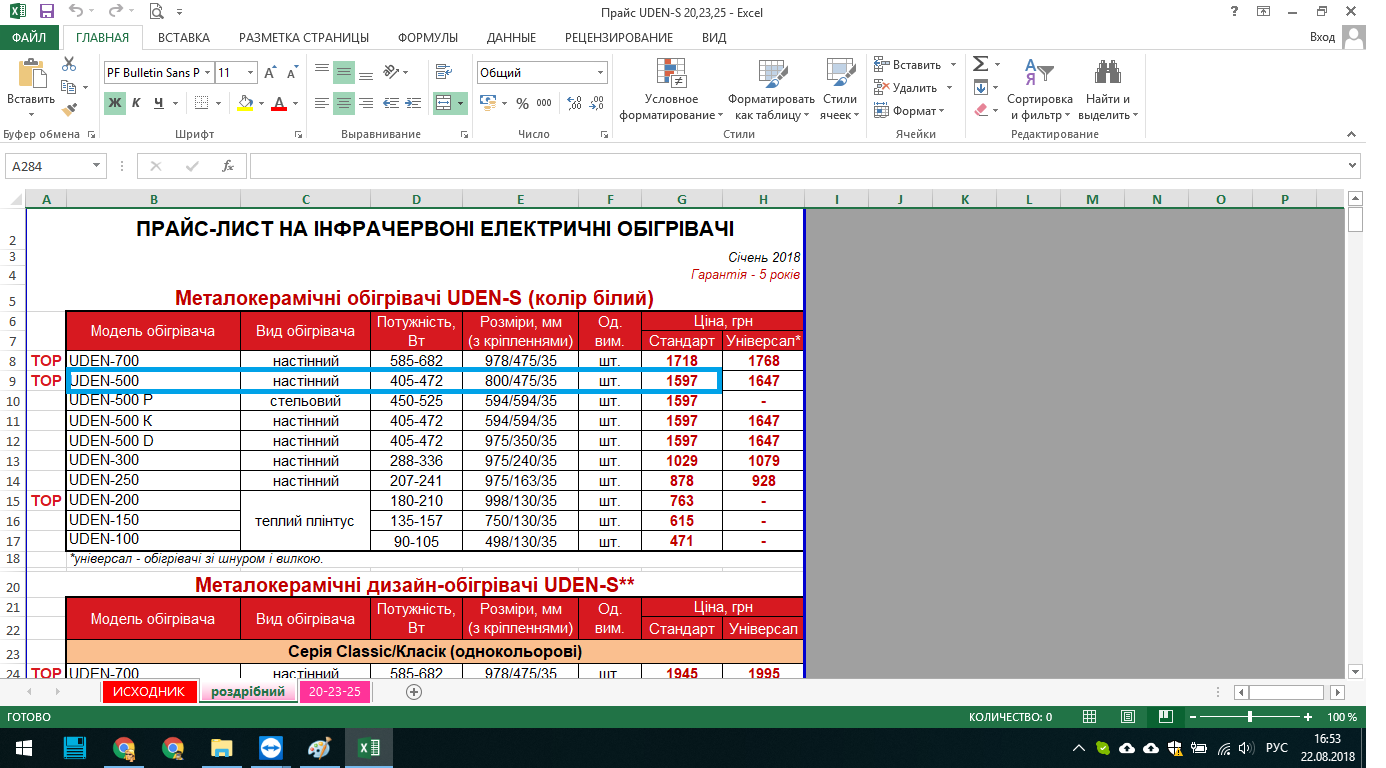This screenshot has height=768, width=1386.
Task: Decrease decimal places
Action: [x=596, y=103]
